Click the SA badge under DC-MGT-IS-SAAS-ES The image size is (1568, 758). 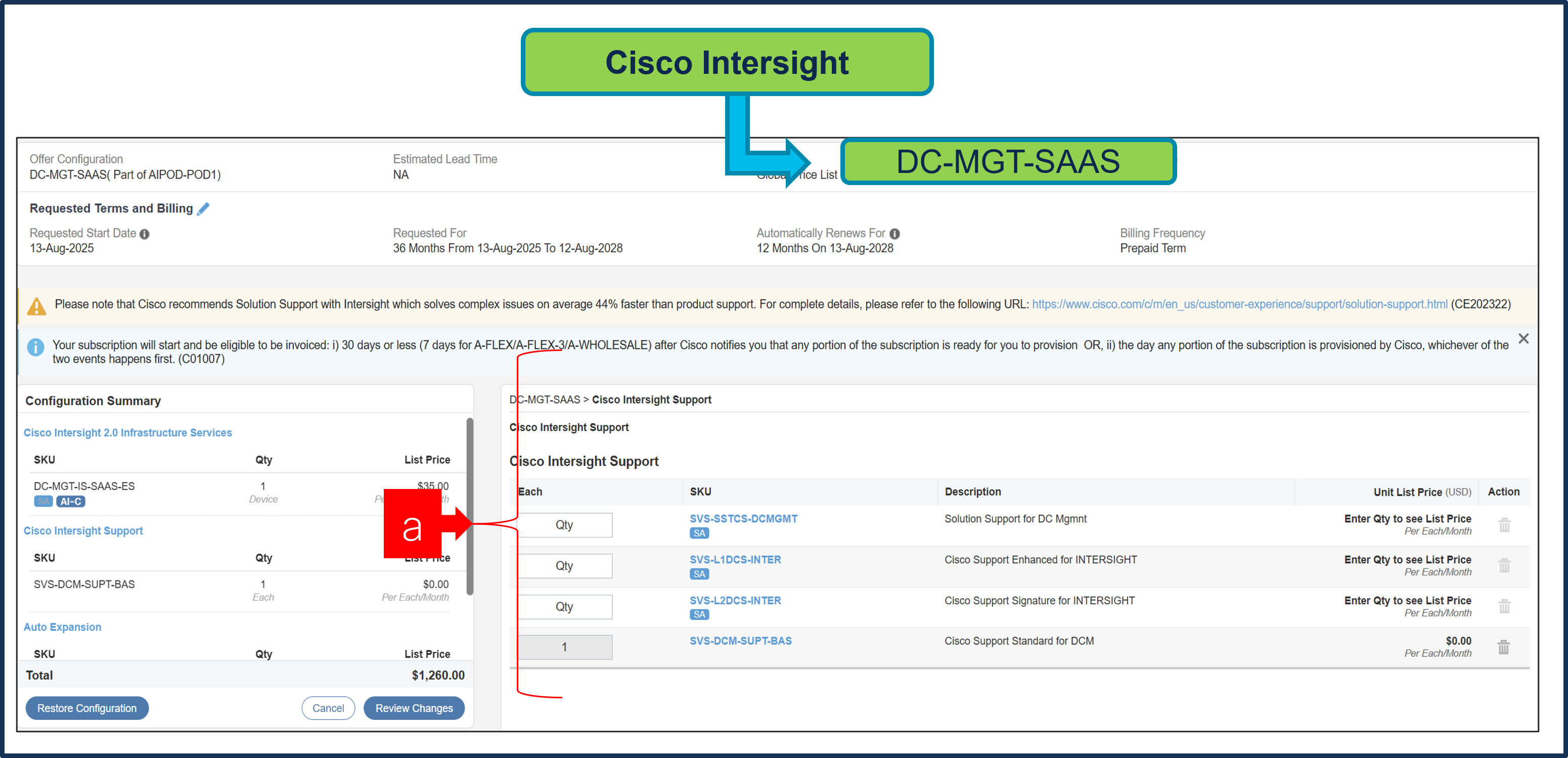click(x=42, y=501)
